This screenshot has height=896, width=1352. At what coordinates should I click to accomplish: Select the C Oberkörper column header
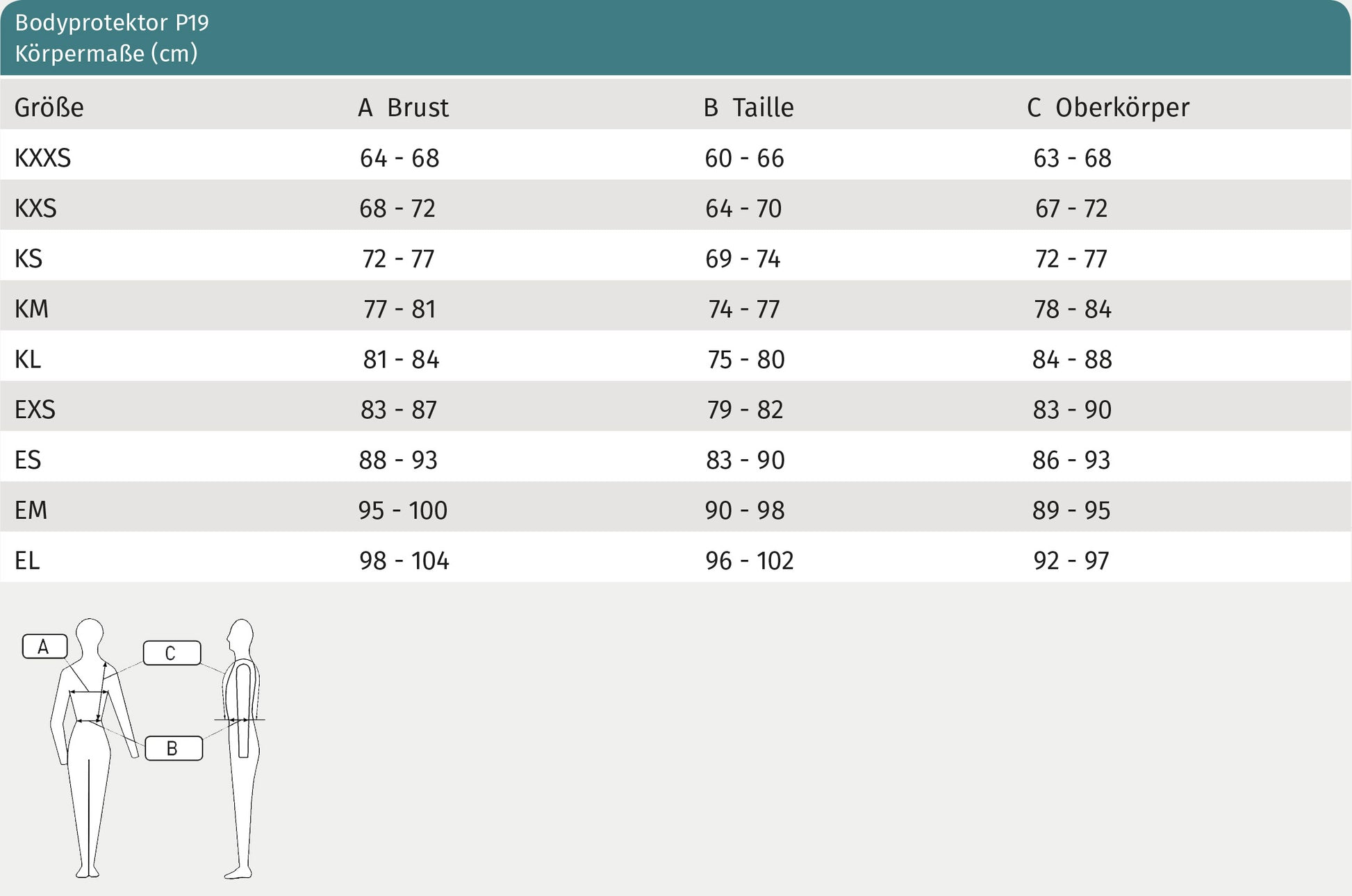tap(1107, 108)
